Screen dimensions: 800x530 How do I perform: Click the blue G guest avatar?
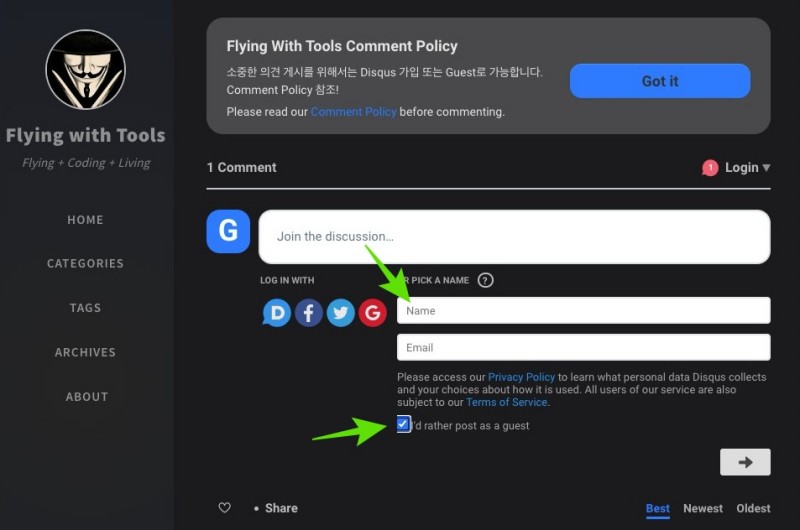228,232
